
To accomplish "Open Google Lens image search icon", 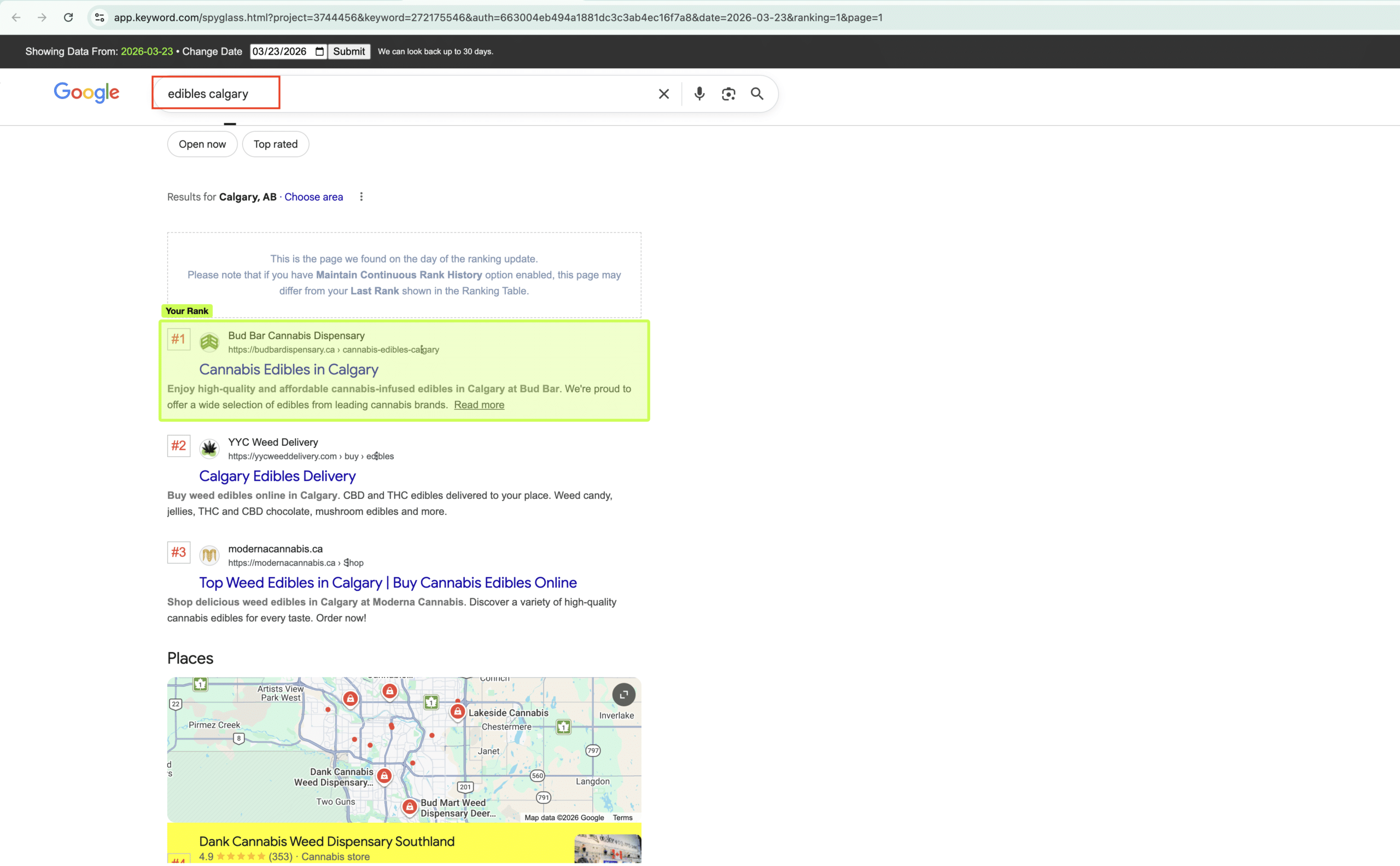I will tap(728, 94).
